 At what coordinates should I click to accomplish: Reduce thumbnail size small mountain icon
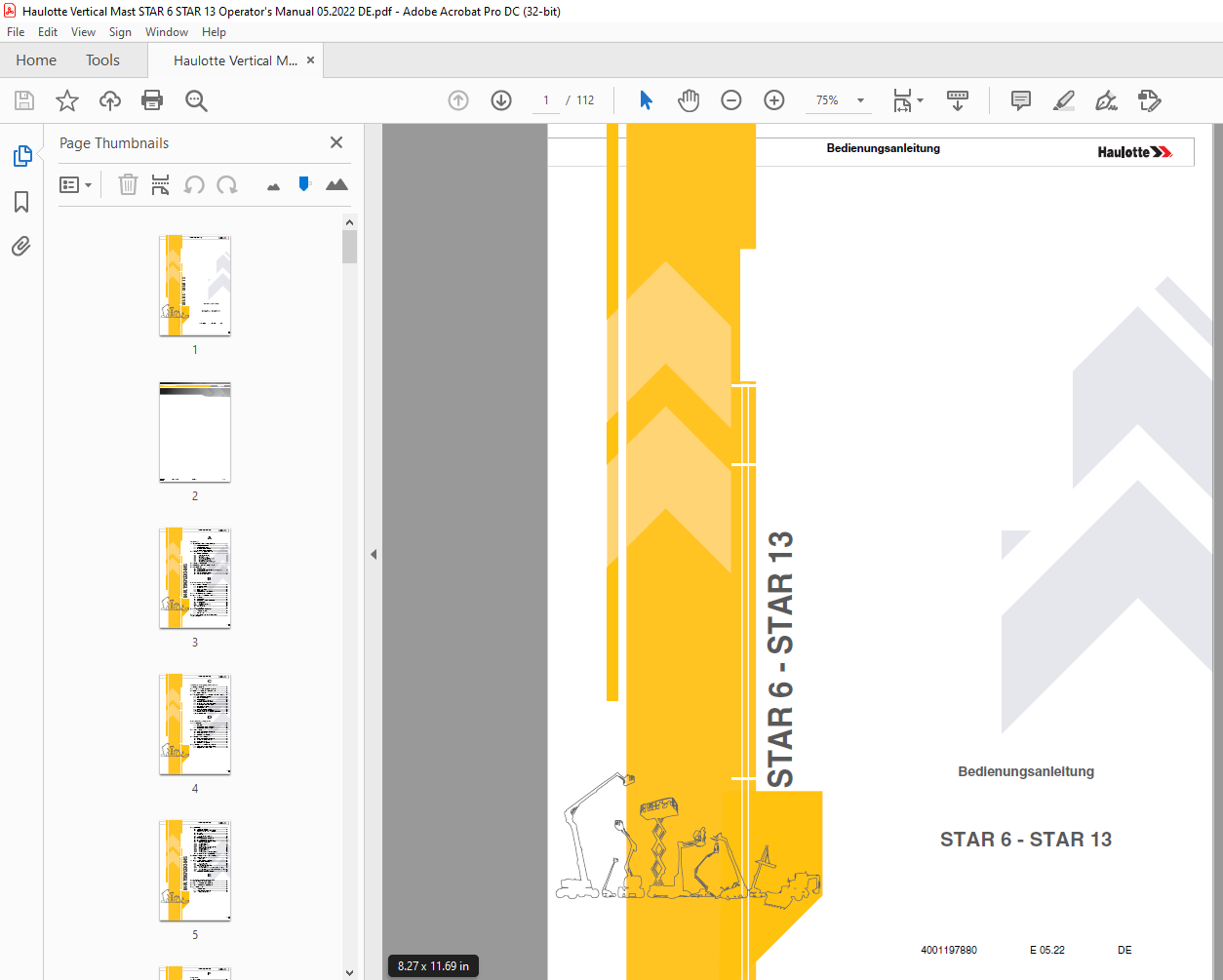coord(273,186)
